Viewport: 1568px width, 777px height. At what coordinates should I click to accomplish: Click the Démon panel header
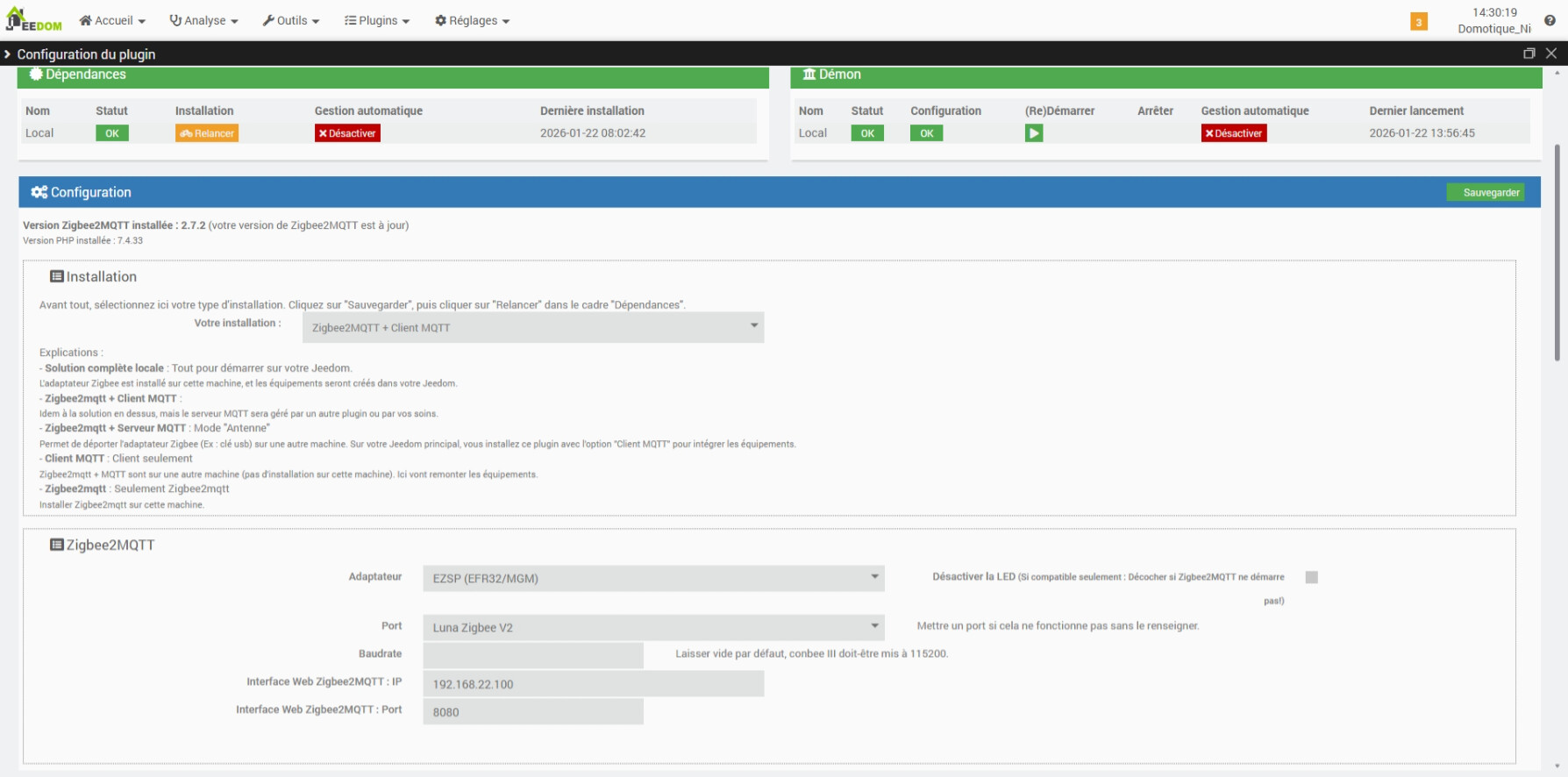point(1166,75)
